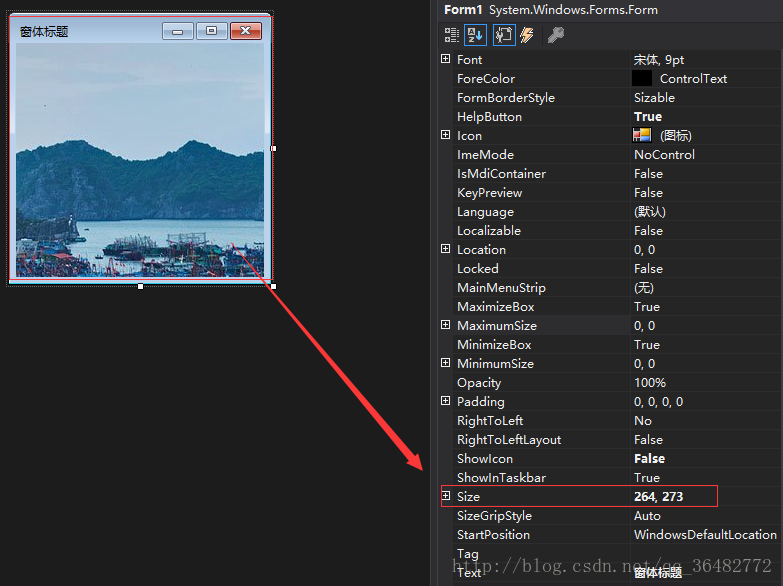Click the form title bar 窗体标题

coord(44,32)
